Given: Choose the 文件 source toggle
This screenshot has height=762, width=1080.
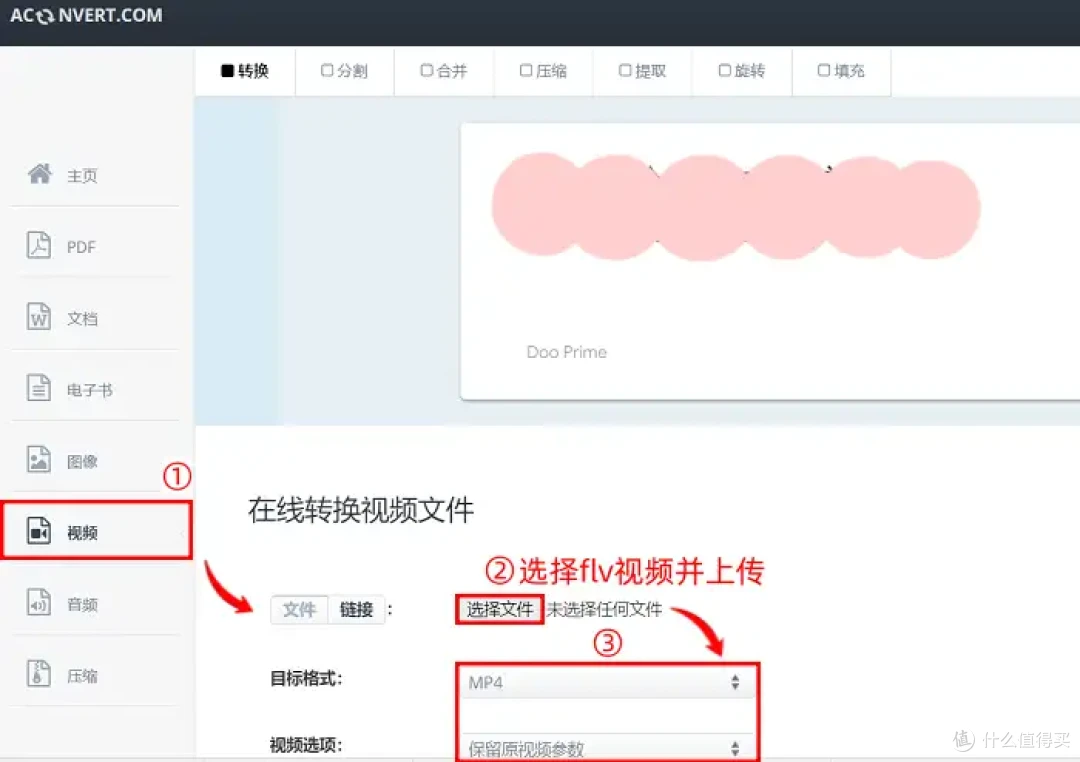Looking at the screenshot, I should 300,610.
